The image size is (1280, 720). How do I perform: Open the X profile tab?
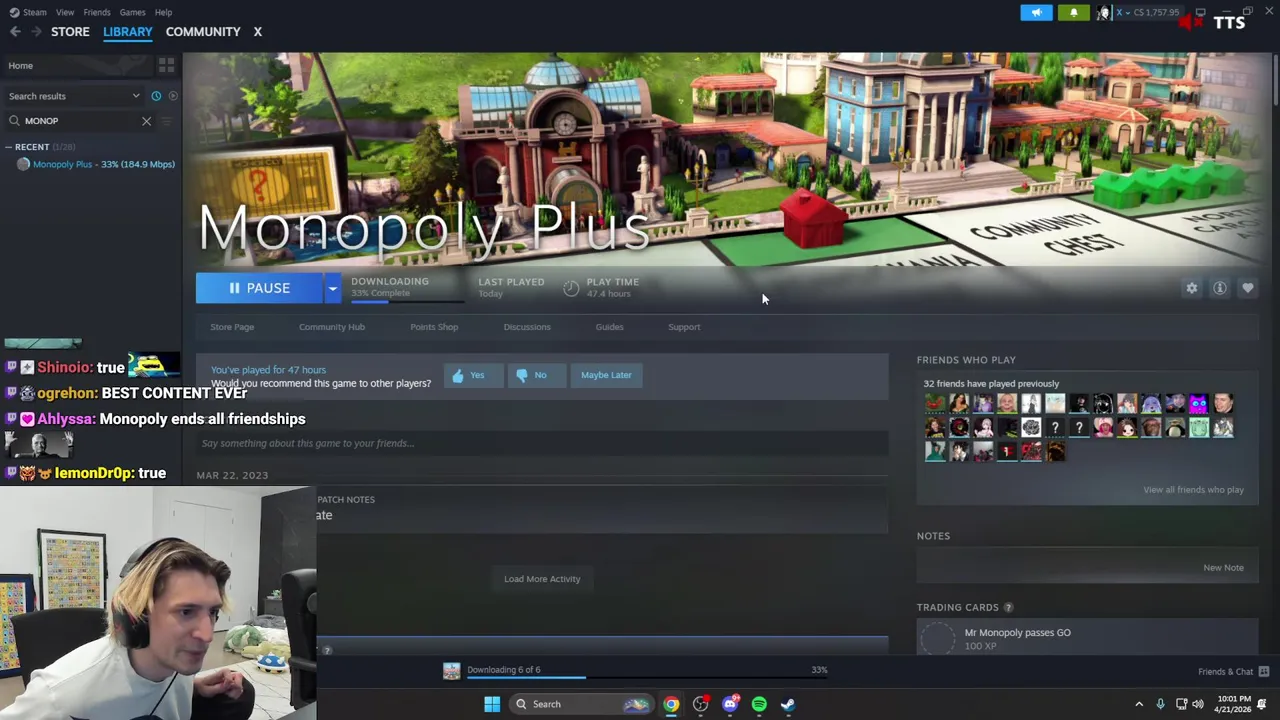coord(257,32)
